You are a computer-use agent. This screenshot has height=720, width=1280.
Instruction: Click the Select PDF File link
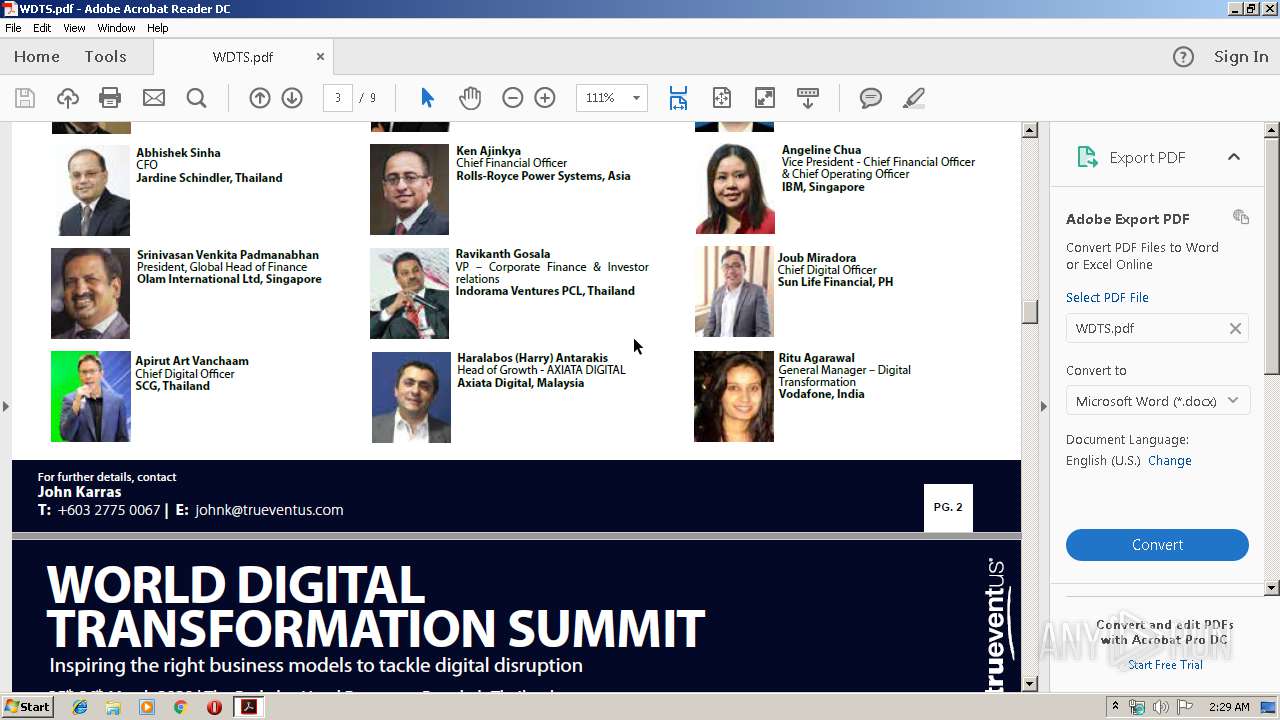(1107, 297)
